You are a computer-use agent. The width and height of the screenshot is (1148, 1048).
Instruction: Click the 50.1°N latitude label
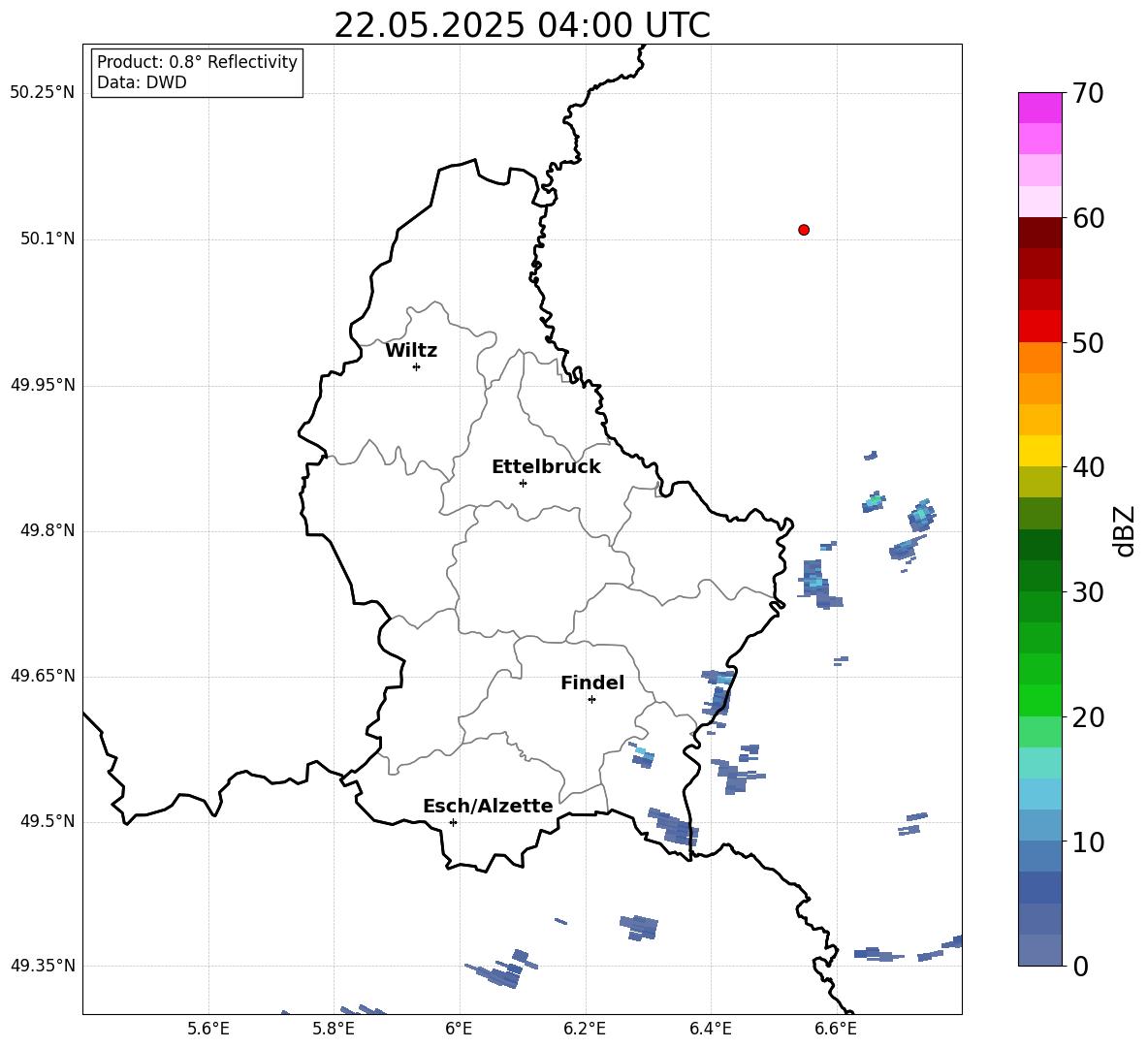click(x=48, y=238)
